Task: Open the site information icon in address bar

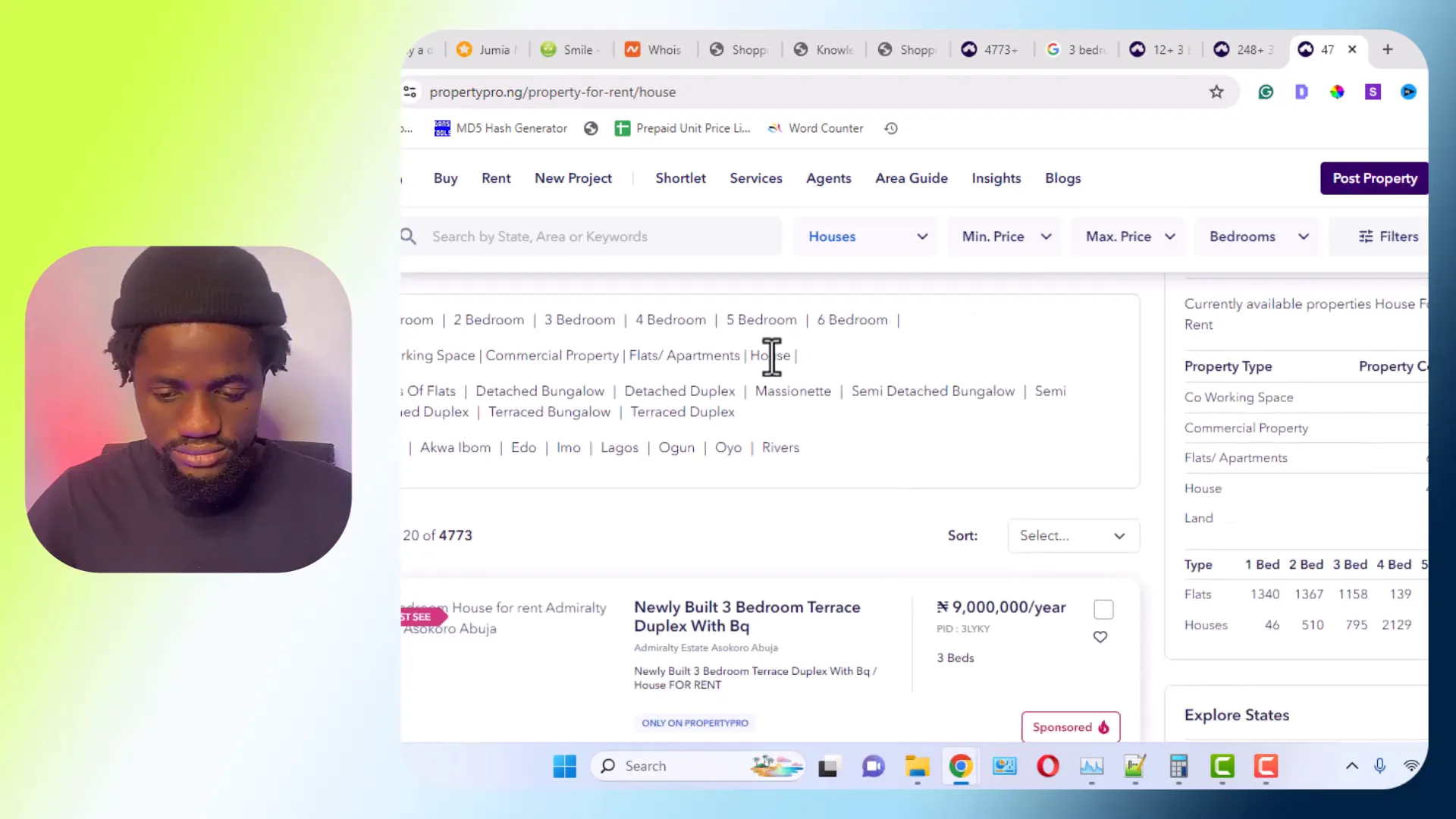Action: [410, 92]
